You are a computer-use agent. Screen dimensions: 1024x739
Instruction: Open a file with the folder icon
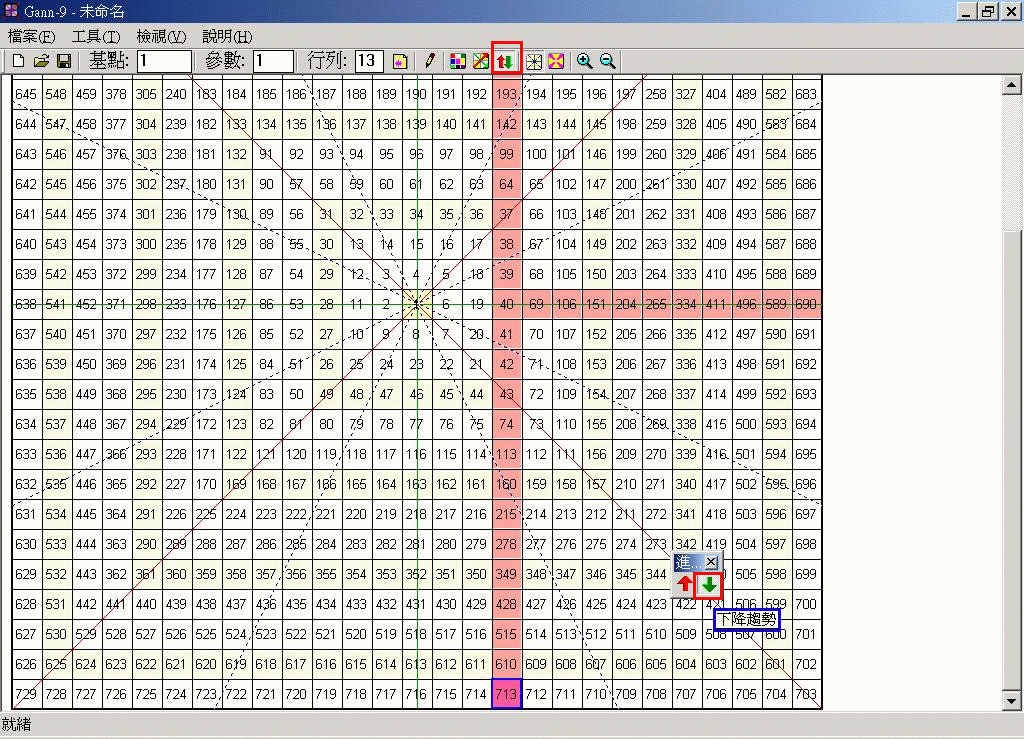tap(41, 61)
